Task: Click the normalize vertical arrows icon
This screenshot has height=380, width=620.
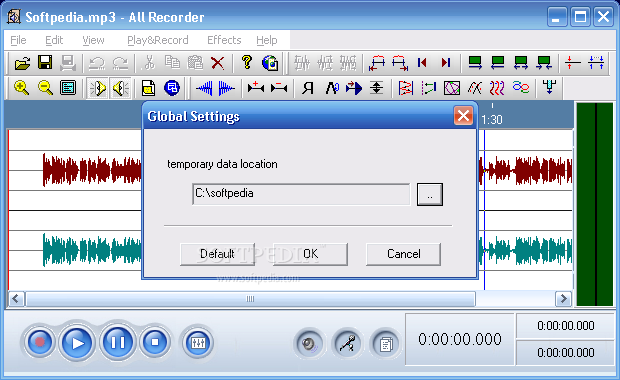Action: tap(376, 88)
